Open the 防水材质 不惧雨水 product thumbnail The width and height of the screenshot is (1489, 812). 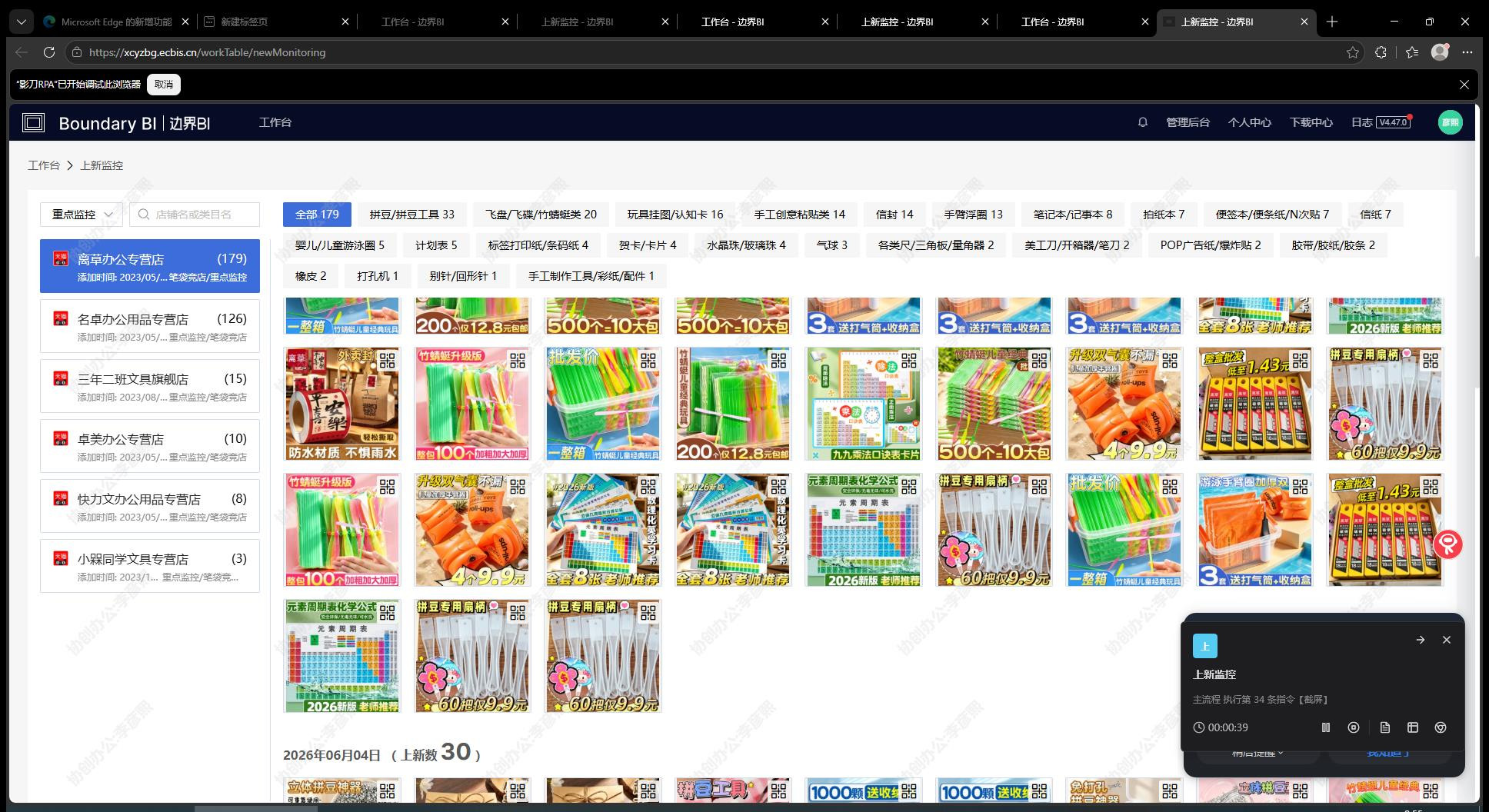tap(342, 404)
